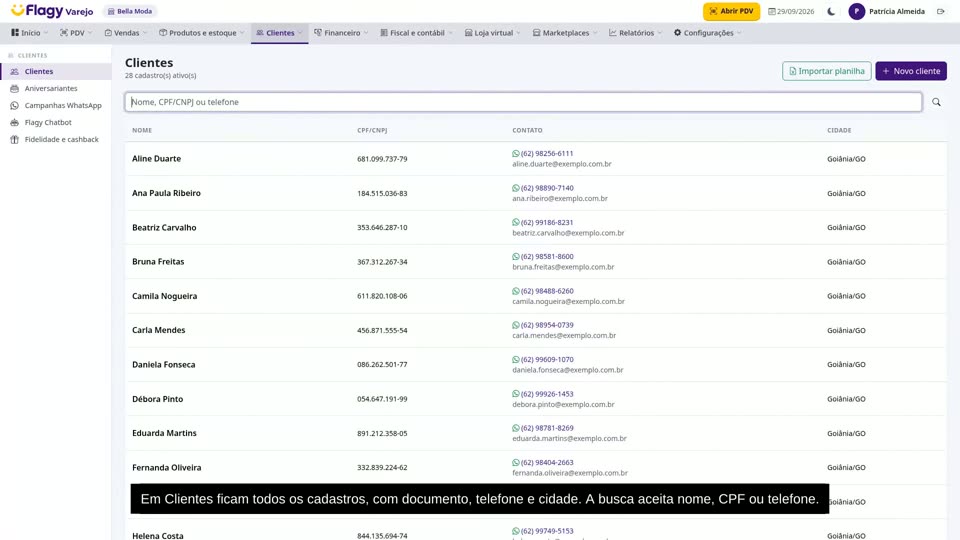Expand the PDV menu dropdown
The image size is (960, 540).
click(x=76, y=33)
